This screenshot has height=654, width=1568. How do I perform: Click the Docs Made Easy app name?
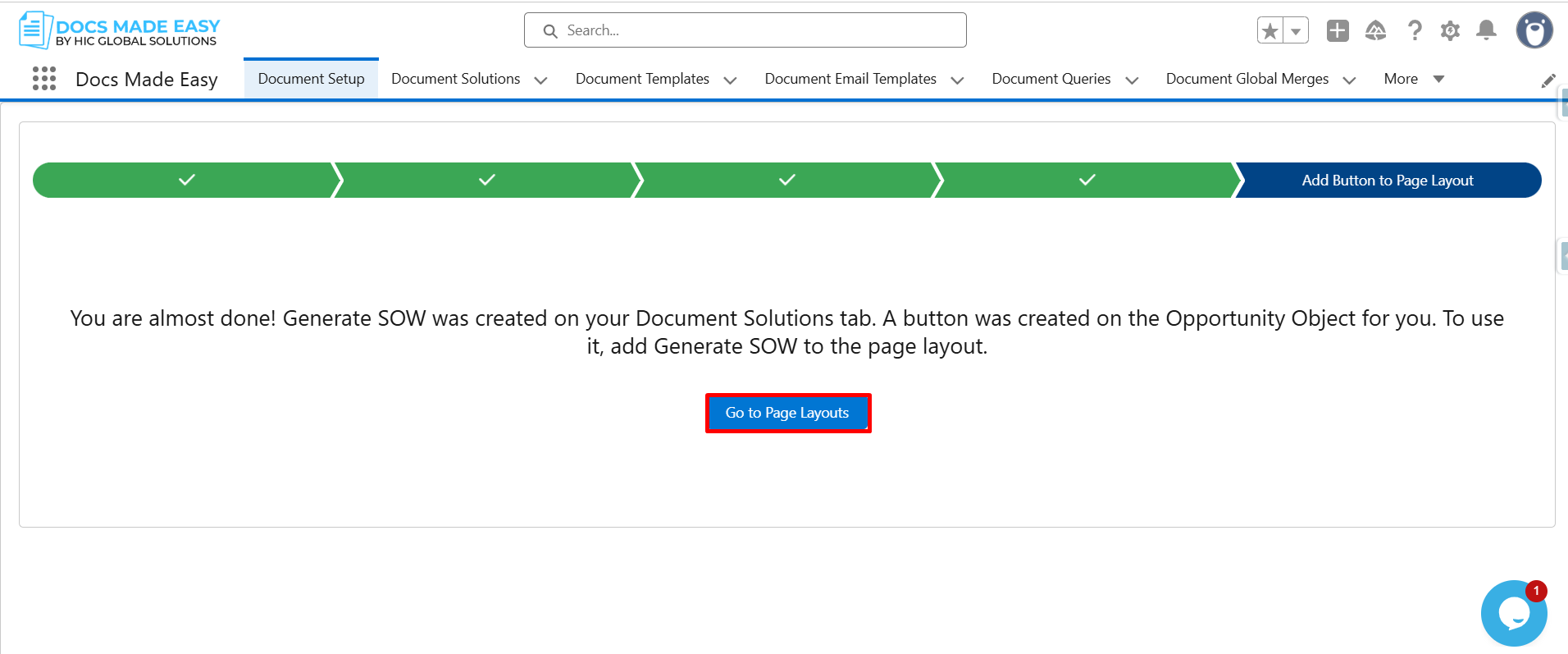pos(147,80)
